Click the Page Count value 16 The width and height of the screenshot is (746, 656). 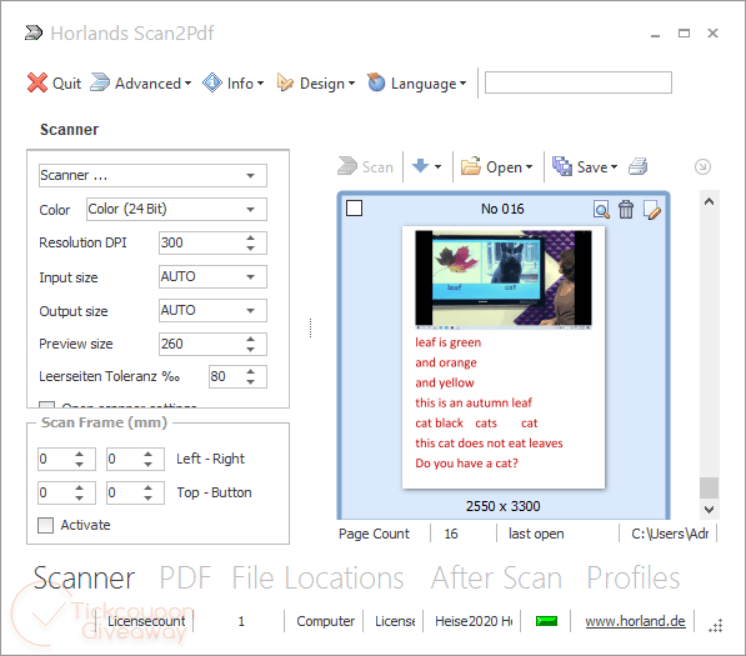451,534
